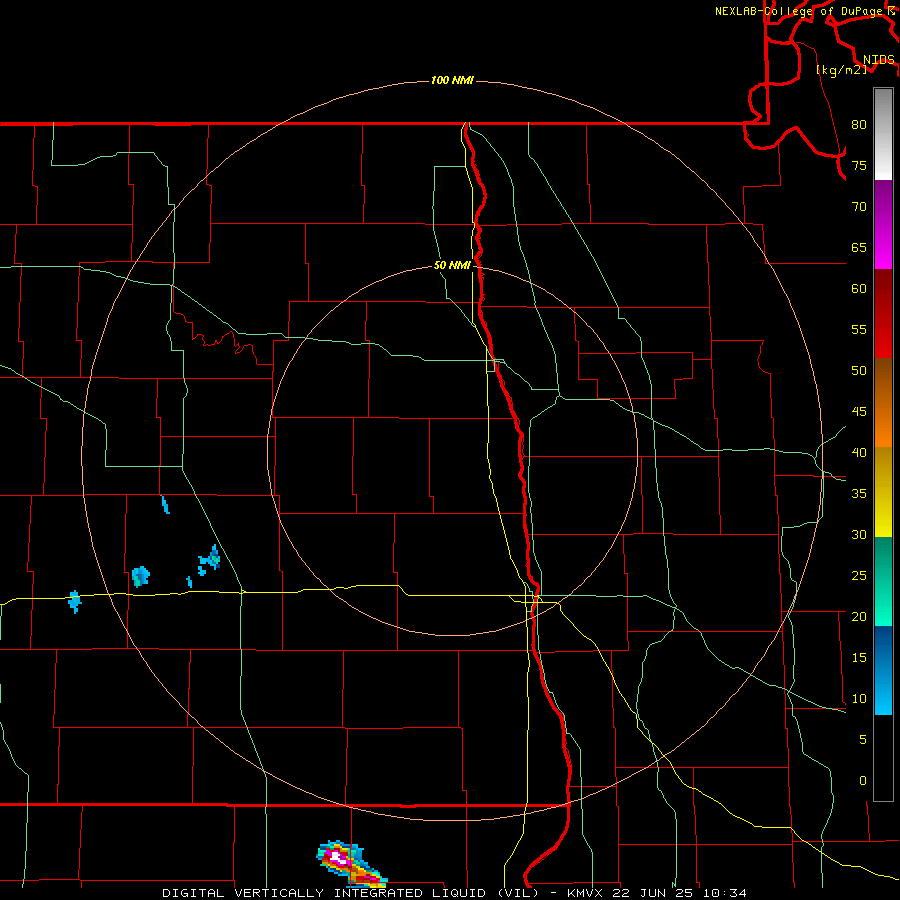The image size is (900, 900).
Task: Click the intense multicolored storm cell at the bottom
Action: click(x=351, y=864)
